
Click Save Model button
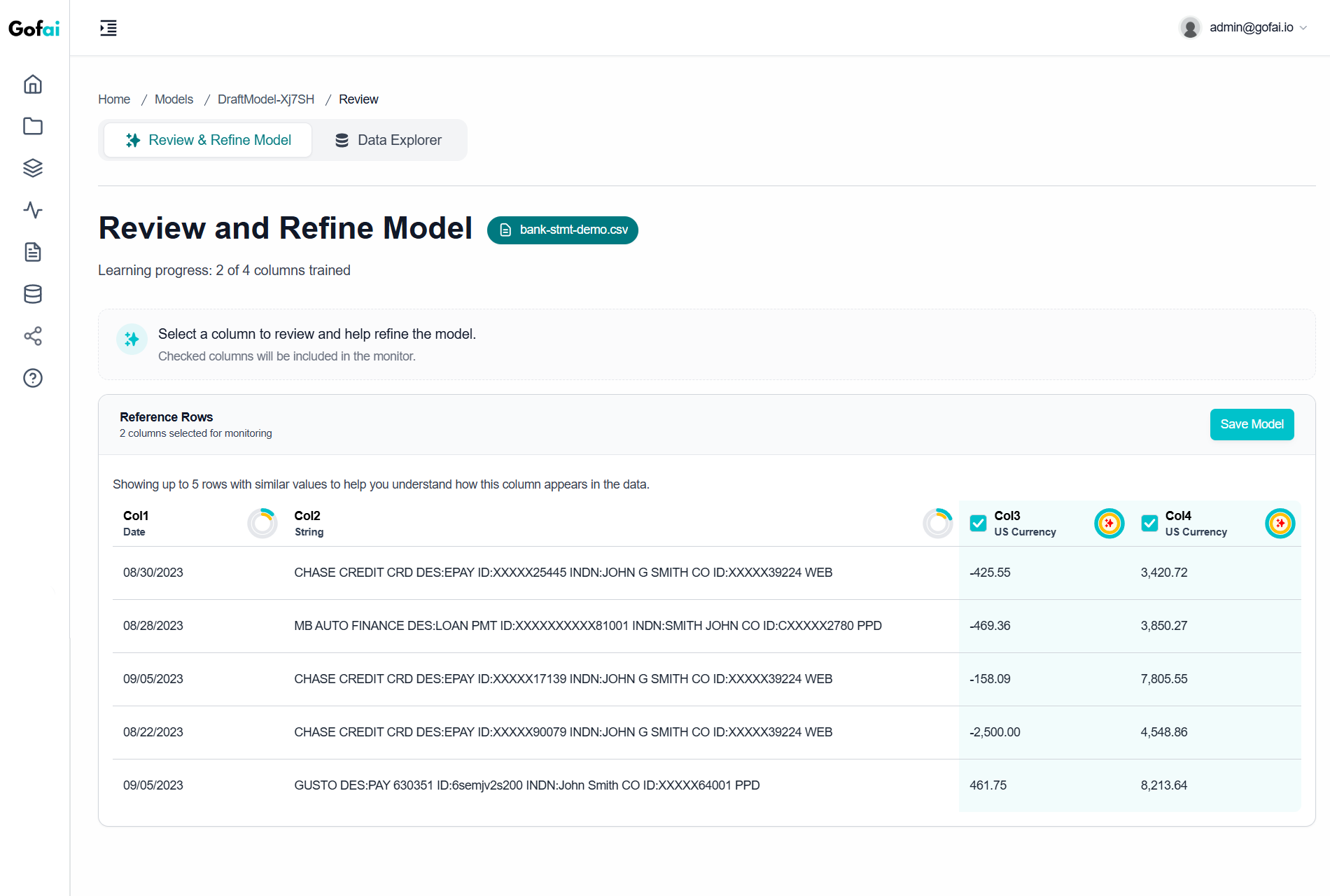(1252, 424)
